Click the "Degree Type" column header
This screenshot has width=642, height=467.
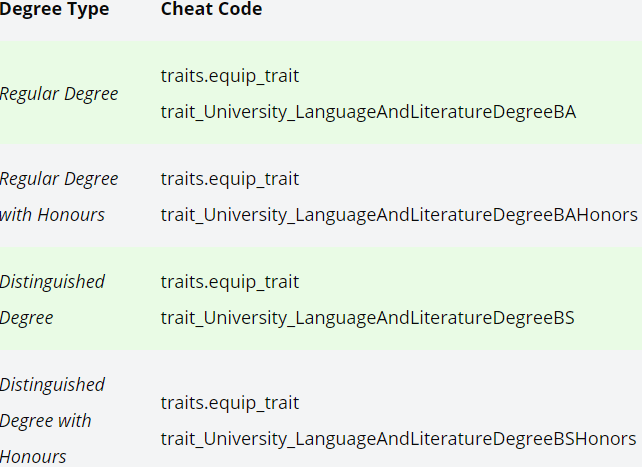[54, 9]
